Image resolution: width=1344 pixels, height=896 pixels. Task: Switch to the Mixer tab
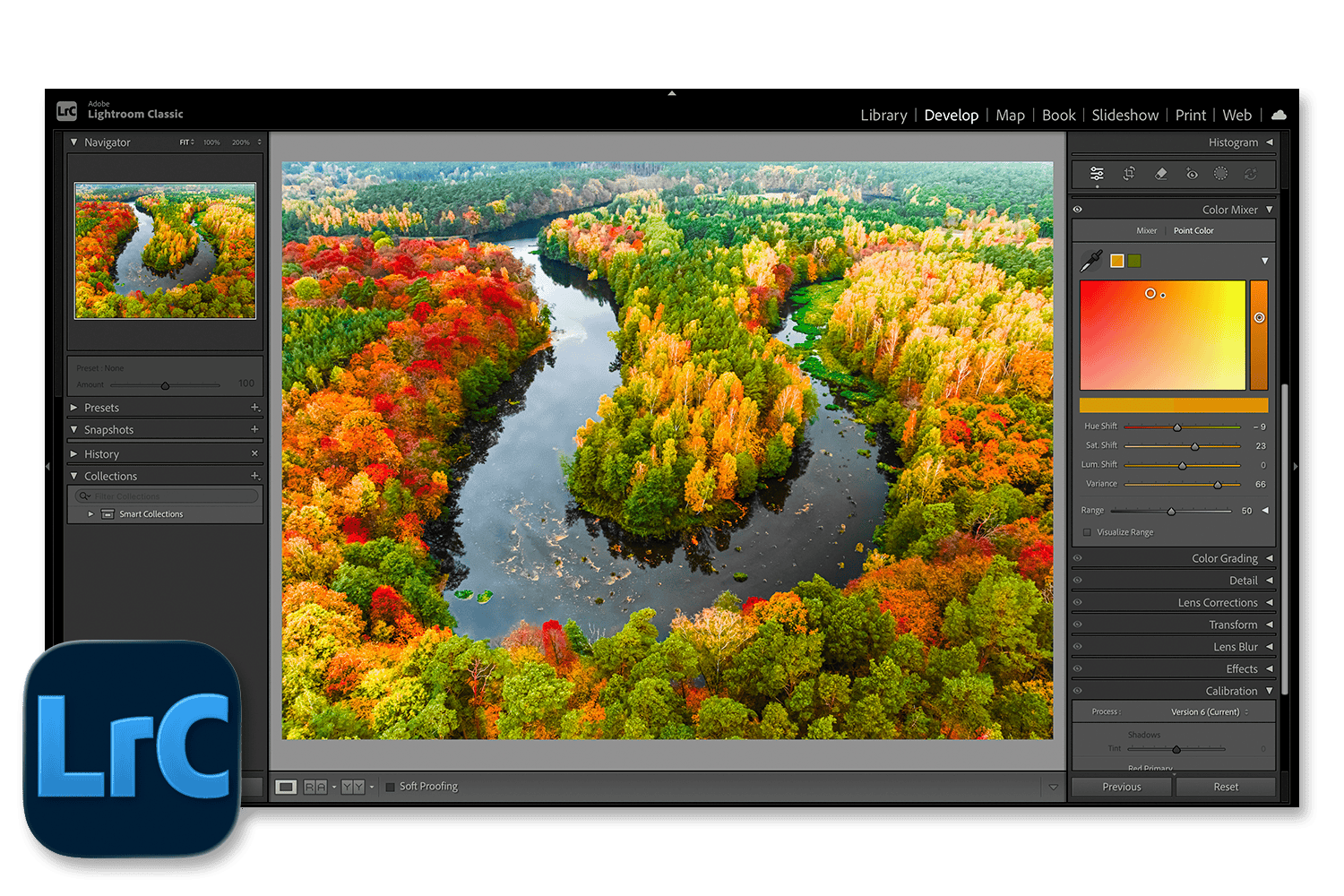point(1146,231)
